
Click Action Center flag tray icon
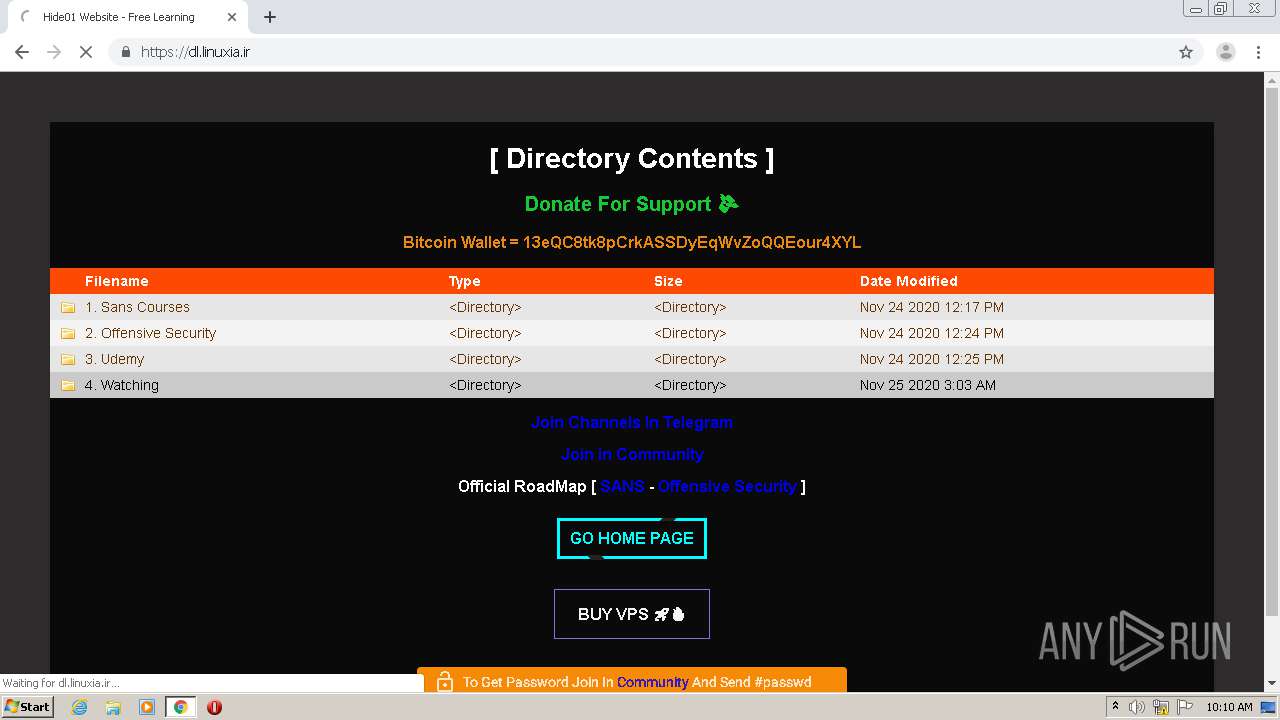1185,707
